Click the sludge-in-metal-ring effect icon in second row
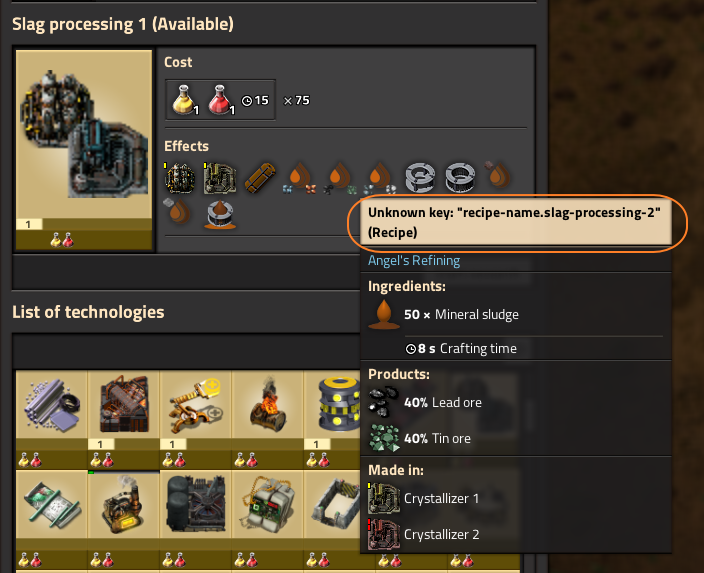704x573 pixels. click(220, 214)
